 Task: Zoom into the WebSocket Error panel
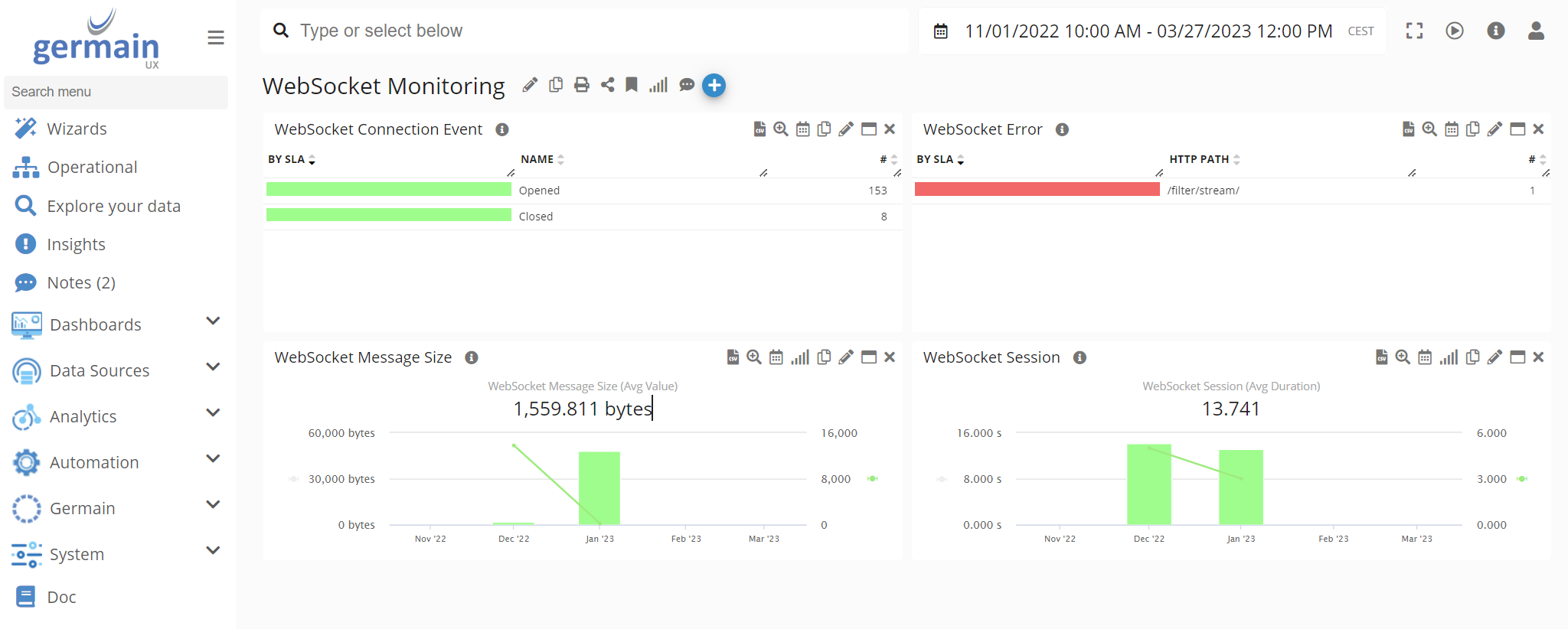(x=1429, y=129)
